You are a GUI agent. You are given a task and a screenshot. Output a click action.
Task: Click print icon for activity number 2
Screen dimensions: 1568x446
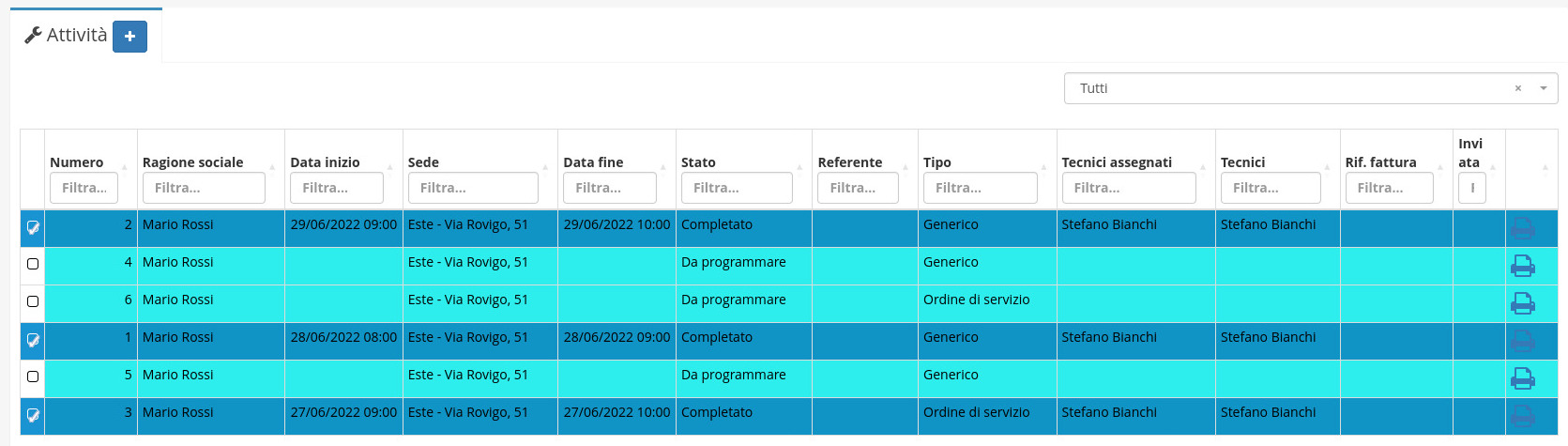[1522, 228]
